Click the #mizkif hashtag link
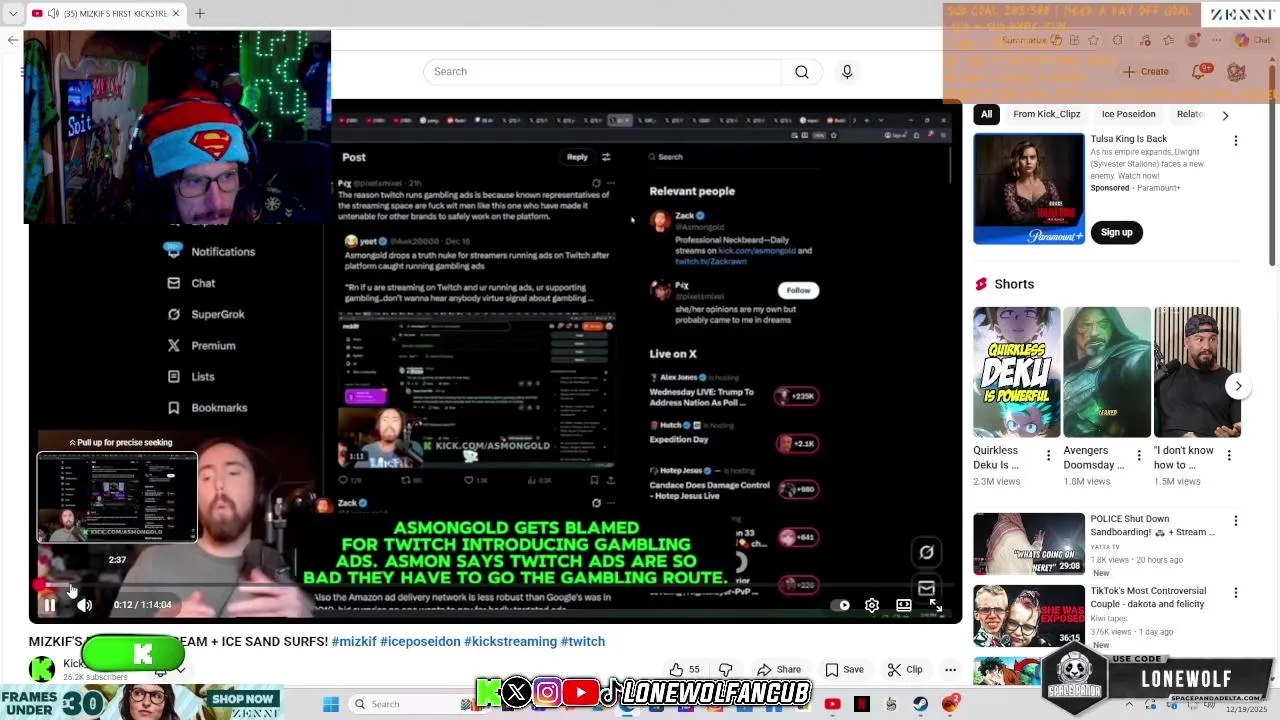Screen dimensions: 1280x720 pyautogui.click(x=353, y=642)
